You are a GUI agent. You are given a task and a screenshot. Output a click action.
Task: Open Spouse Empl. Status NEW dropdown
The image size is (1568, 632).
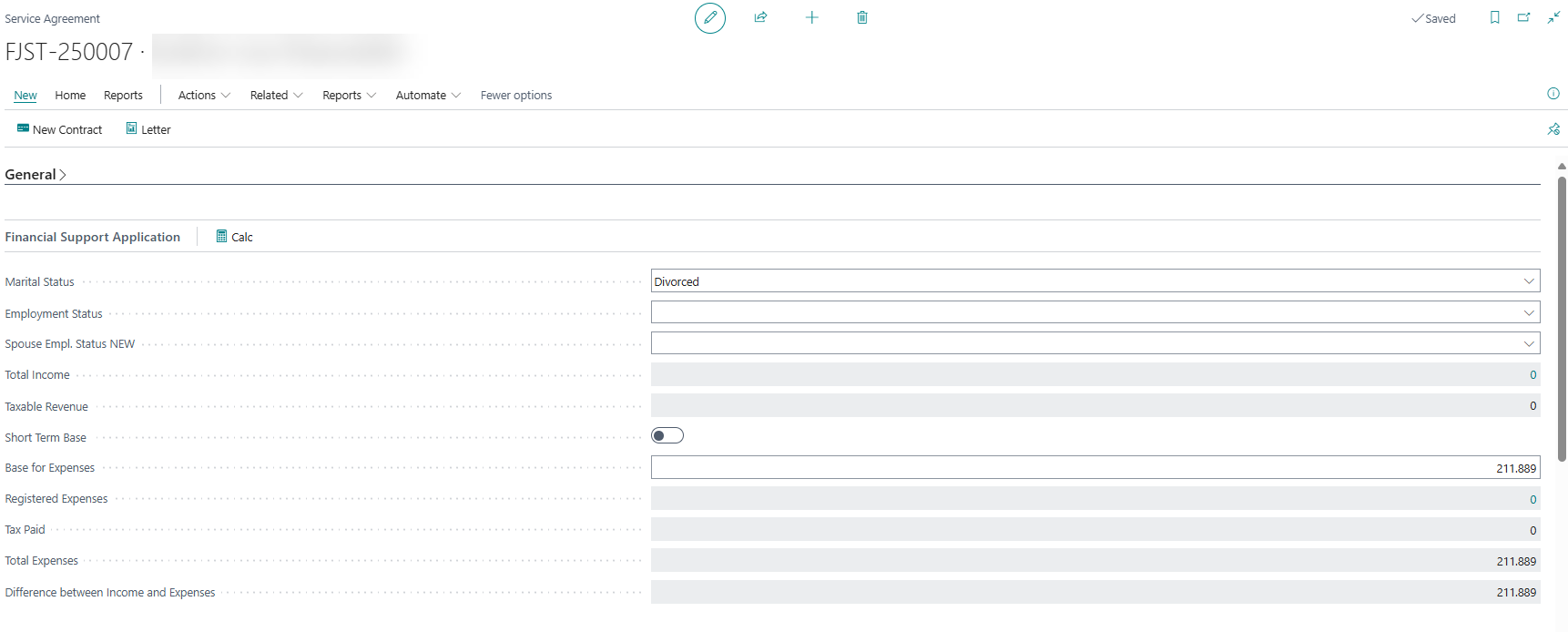point(1095,343)
